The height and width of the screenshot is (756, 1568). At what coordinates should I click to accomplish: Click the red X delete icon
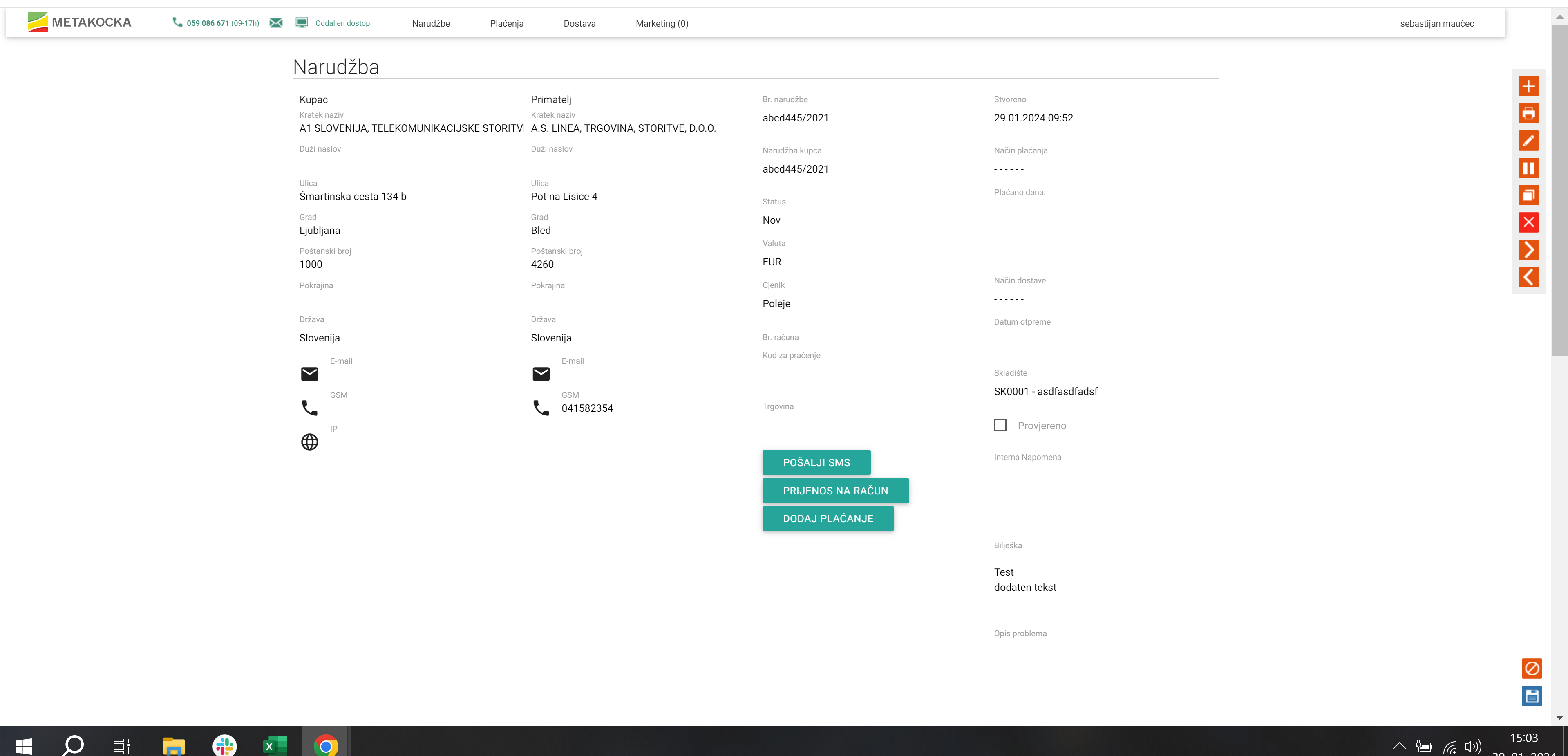(1528, 222)
